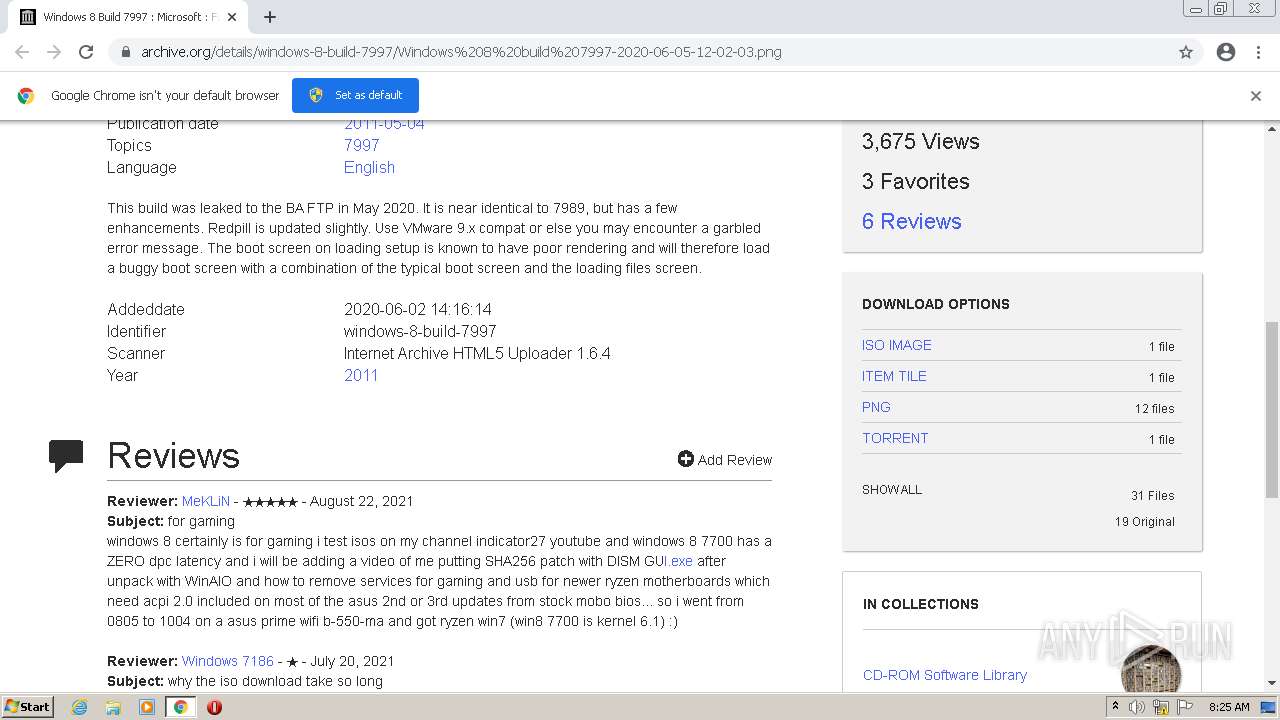Screen dimensions: 1280x720
Task: Click the CD-ROM Software Library collection thumbnail
Action: coord(1151,668)
